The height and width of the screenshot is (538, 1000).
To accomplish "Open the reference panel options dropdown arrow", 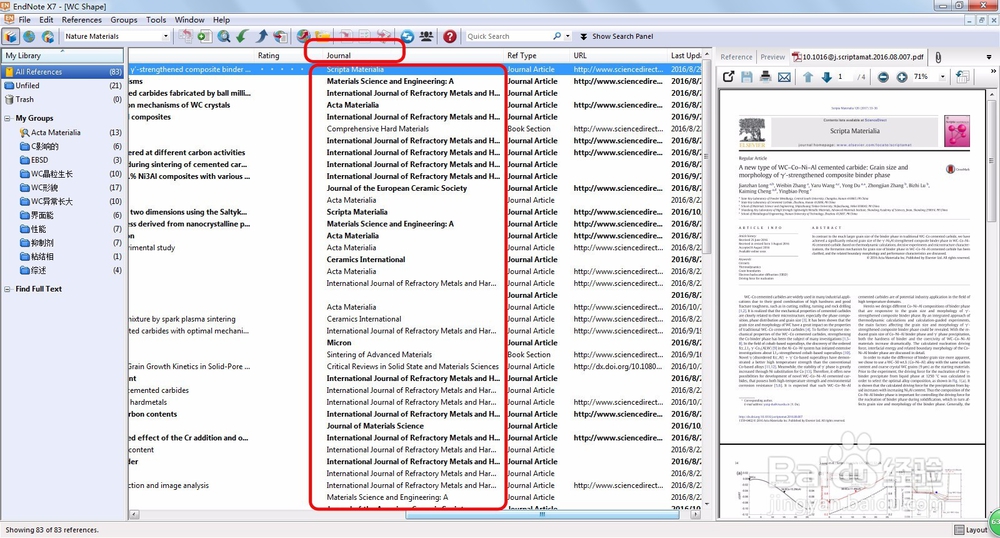I will (x=989, y=57).
